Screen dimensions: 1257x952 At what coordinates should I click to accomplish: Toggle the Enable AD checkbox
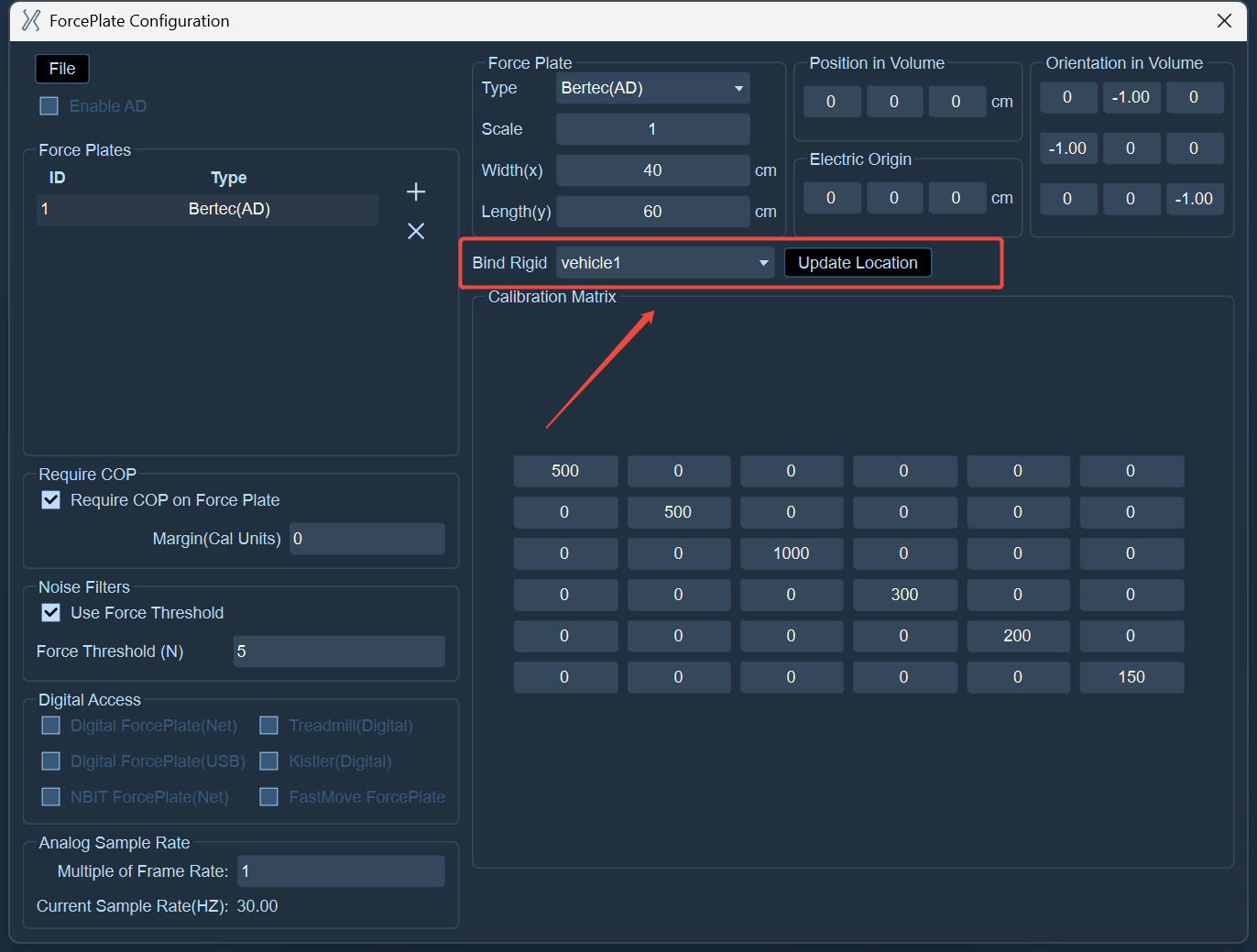coord(49,106)
